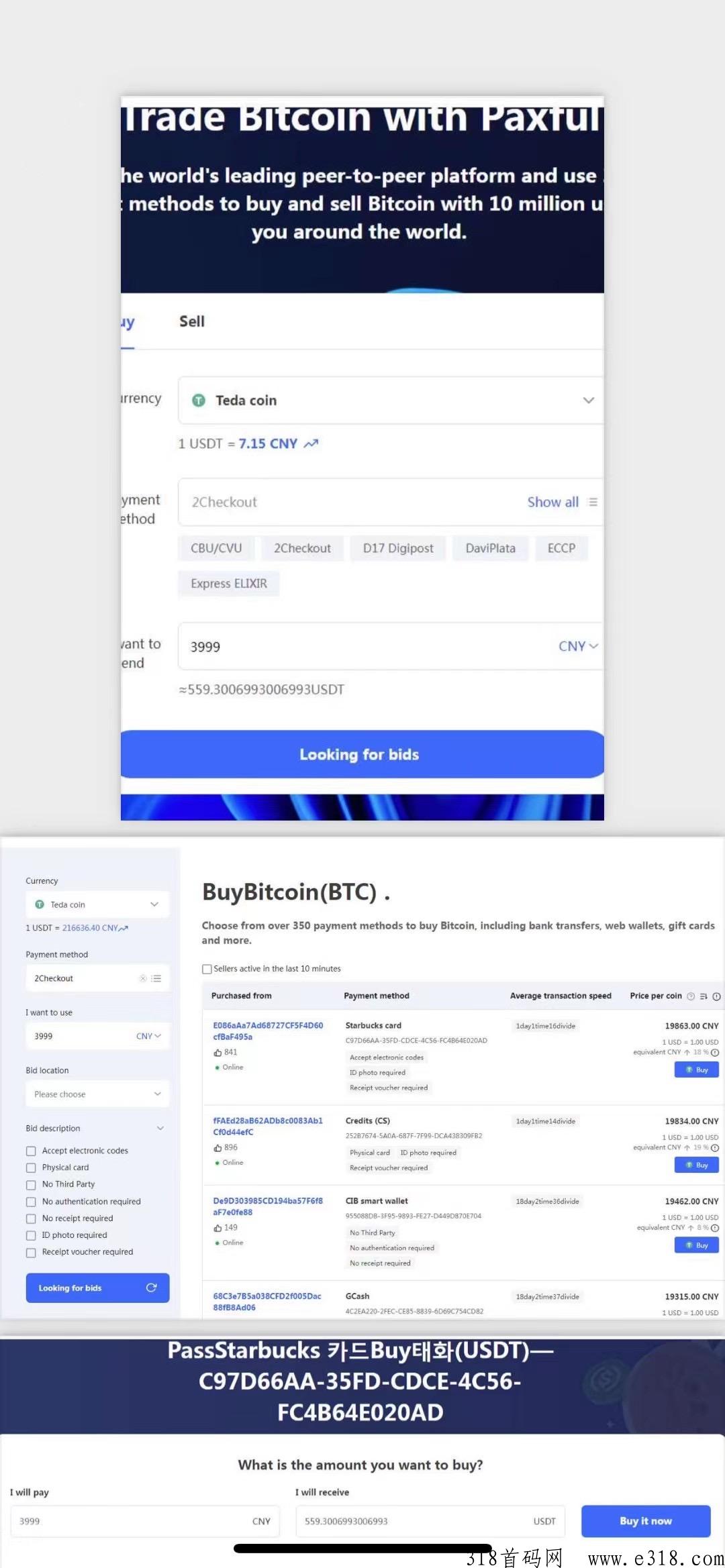Click the rate trend icon next to 7.15 CNY
The image size is (725, 1568).
tap(311, 443)
